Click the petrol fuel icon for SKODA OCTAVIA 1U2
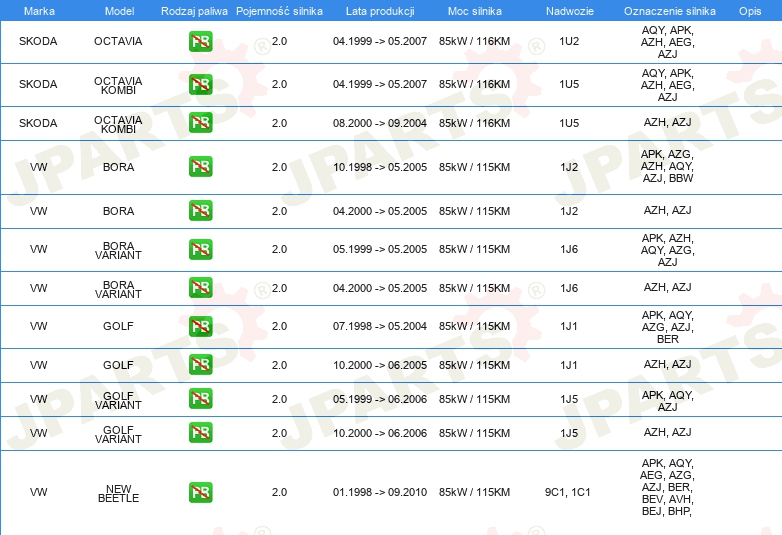 [x=200, y=41]
